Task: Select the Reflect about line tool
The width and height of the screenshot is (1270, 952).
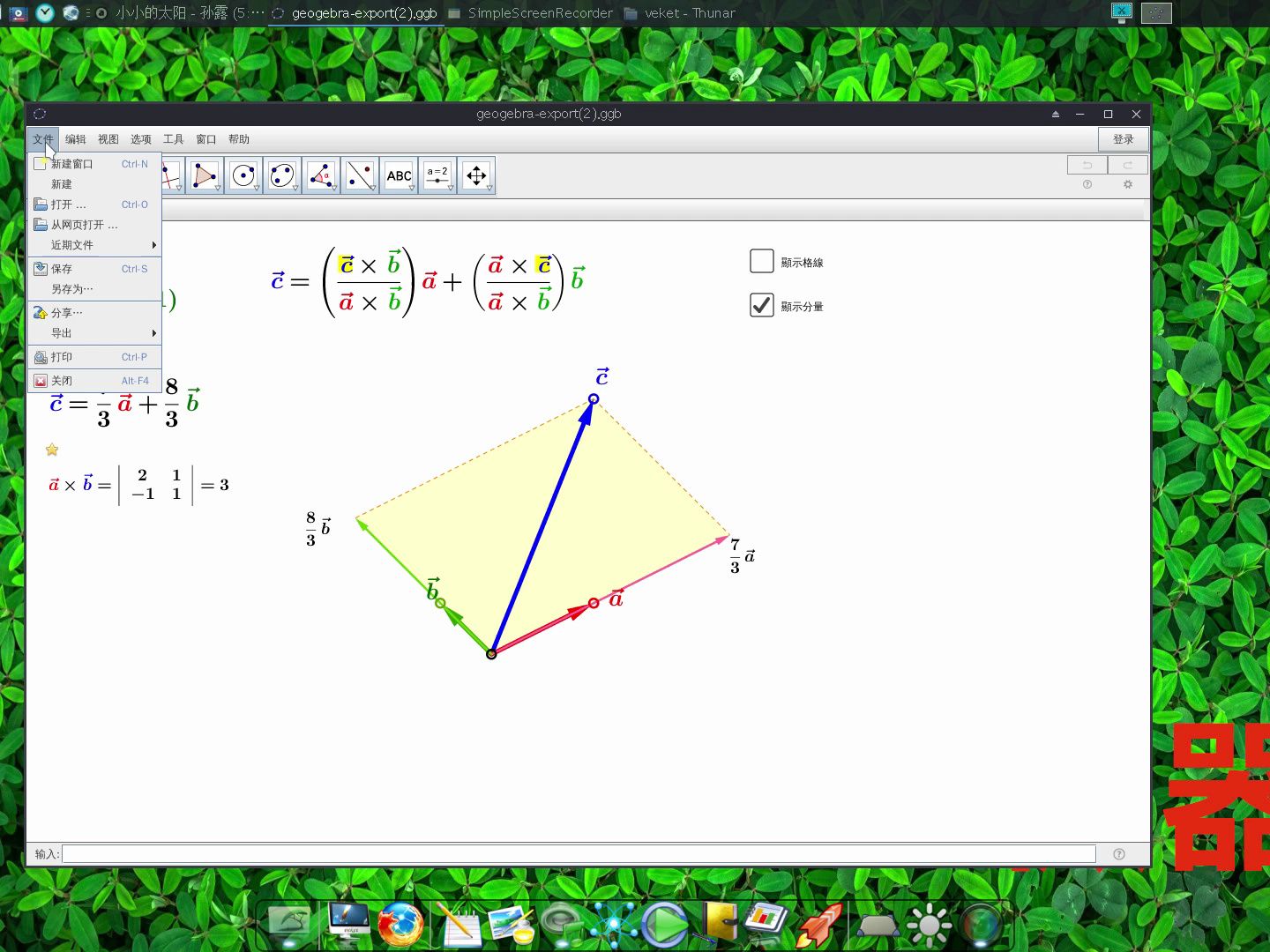Action: point(360,175)
